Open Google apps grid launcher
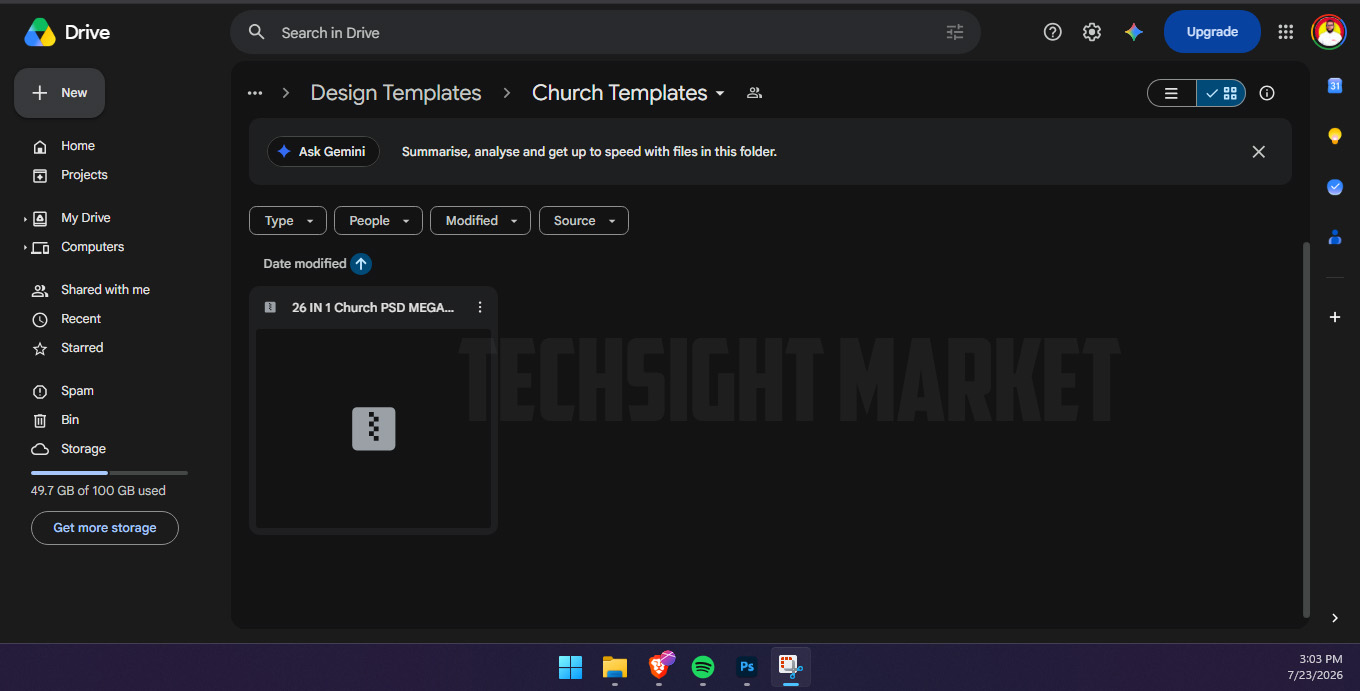This screenshot has height=691, width=1360. click(x=1286, y=32)
